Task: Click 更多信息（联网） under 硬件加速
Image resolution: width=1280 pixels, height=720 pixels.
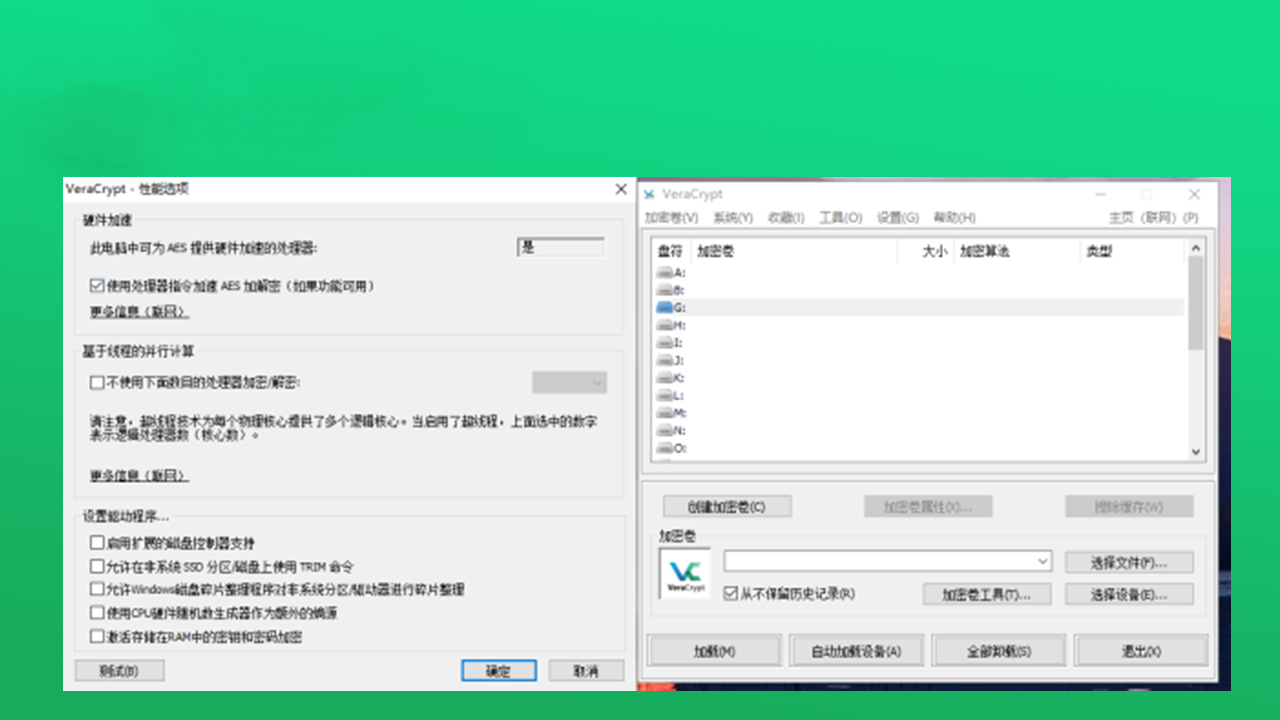Action: [139, 312]
